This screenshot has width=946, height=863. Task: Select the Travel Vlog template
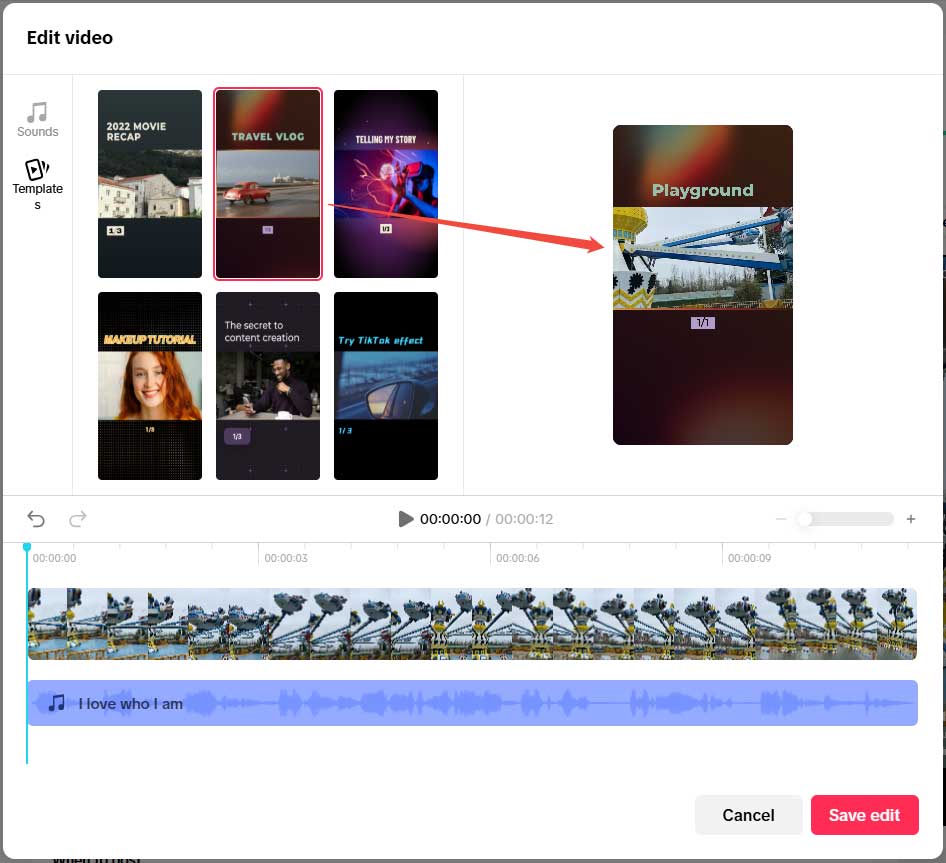point(267,184)
